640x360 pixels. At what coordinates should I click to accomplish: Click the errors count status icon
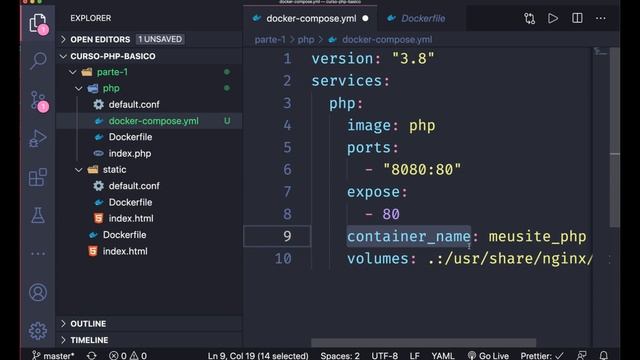pos(117,356)
